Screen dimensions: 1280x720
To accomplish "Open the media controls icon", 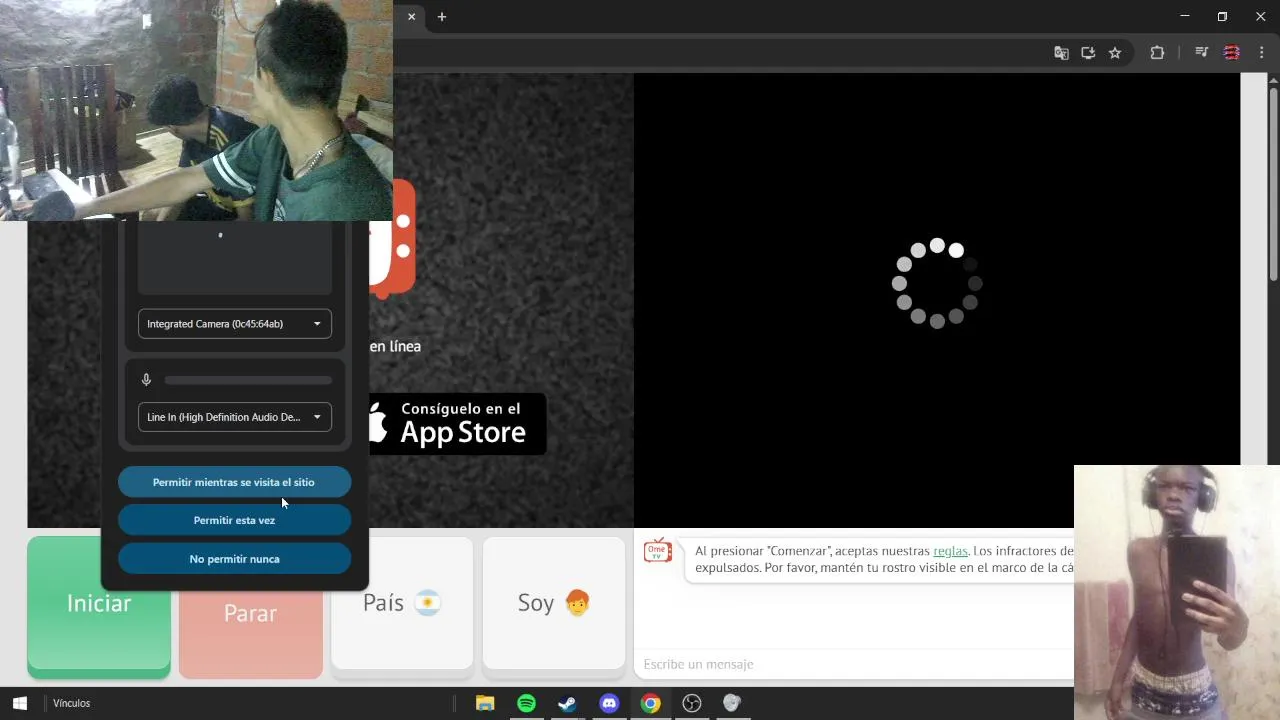I will pos(1202,53).
